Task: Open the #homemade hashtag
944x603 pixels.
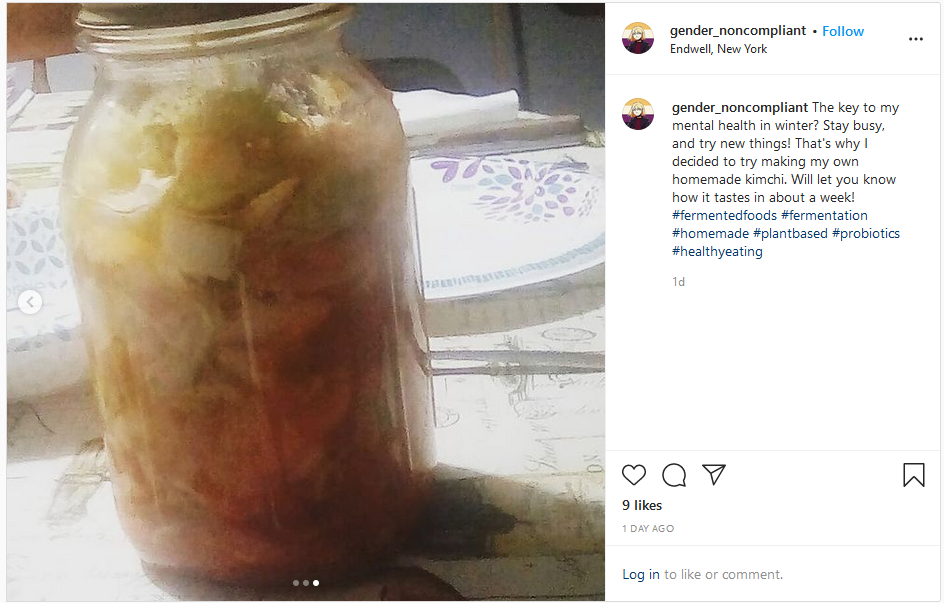Action: coord(710,233)
